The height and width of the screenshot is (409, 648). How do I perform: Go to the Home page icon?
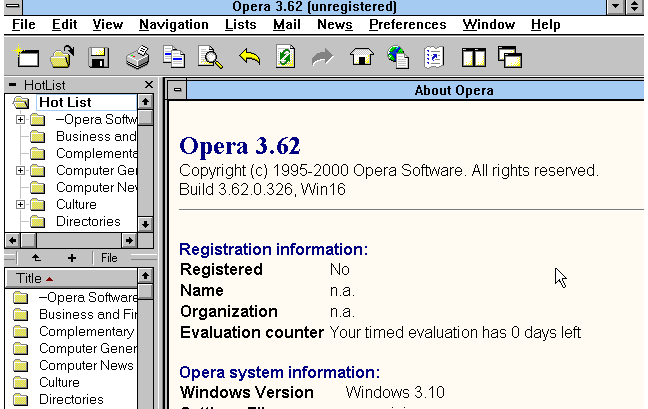[362, 57]
